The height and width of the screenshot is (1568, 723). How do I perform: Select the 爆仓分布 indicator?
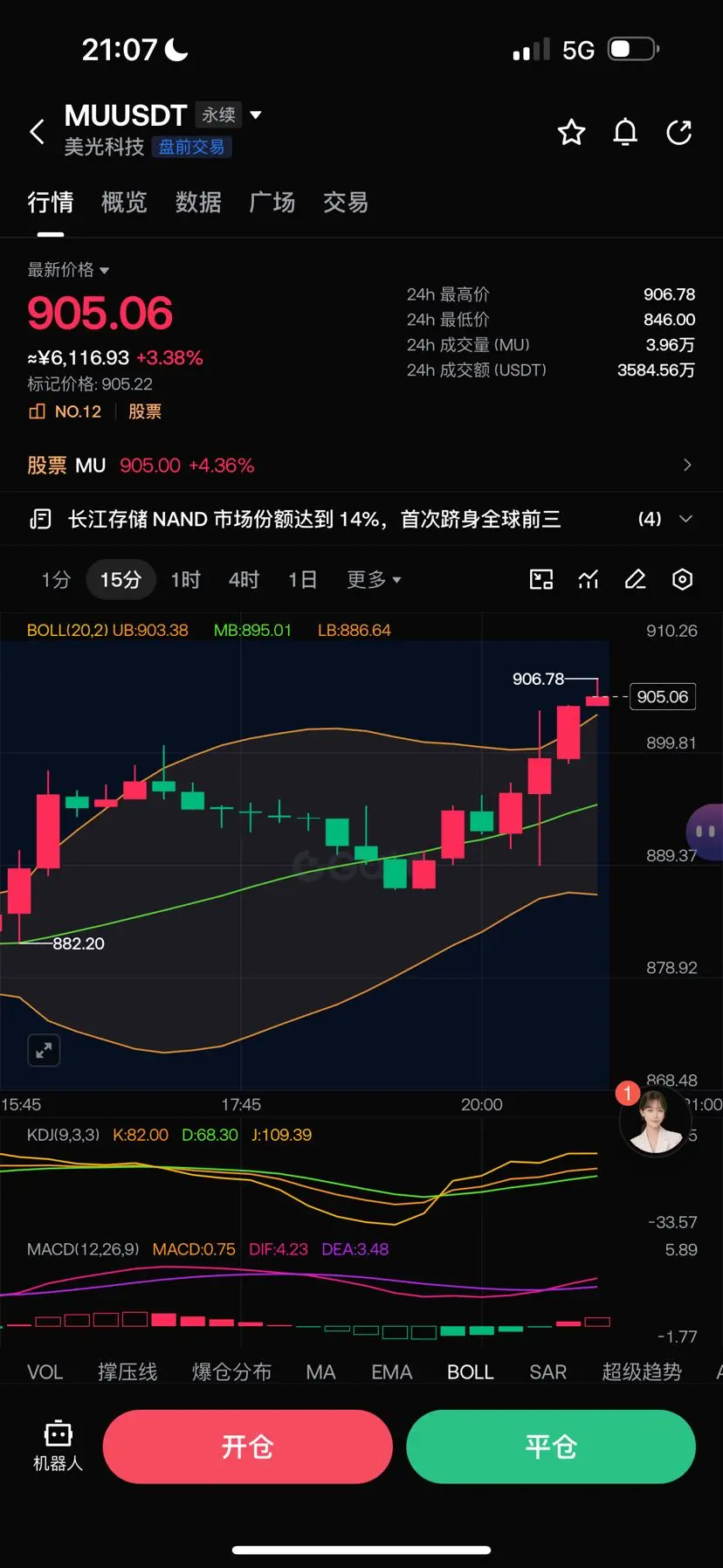click(x=231, y=1372)
